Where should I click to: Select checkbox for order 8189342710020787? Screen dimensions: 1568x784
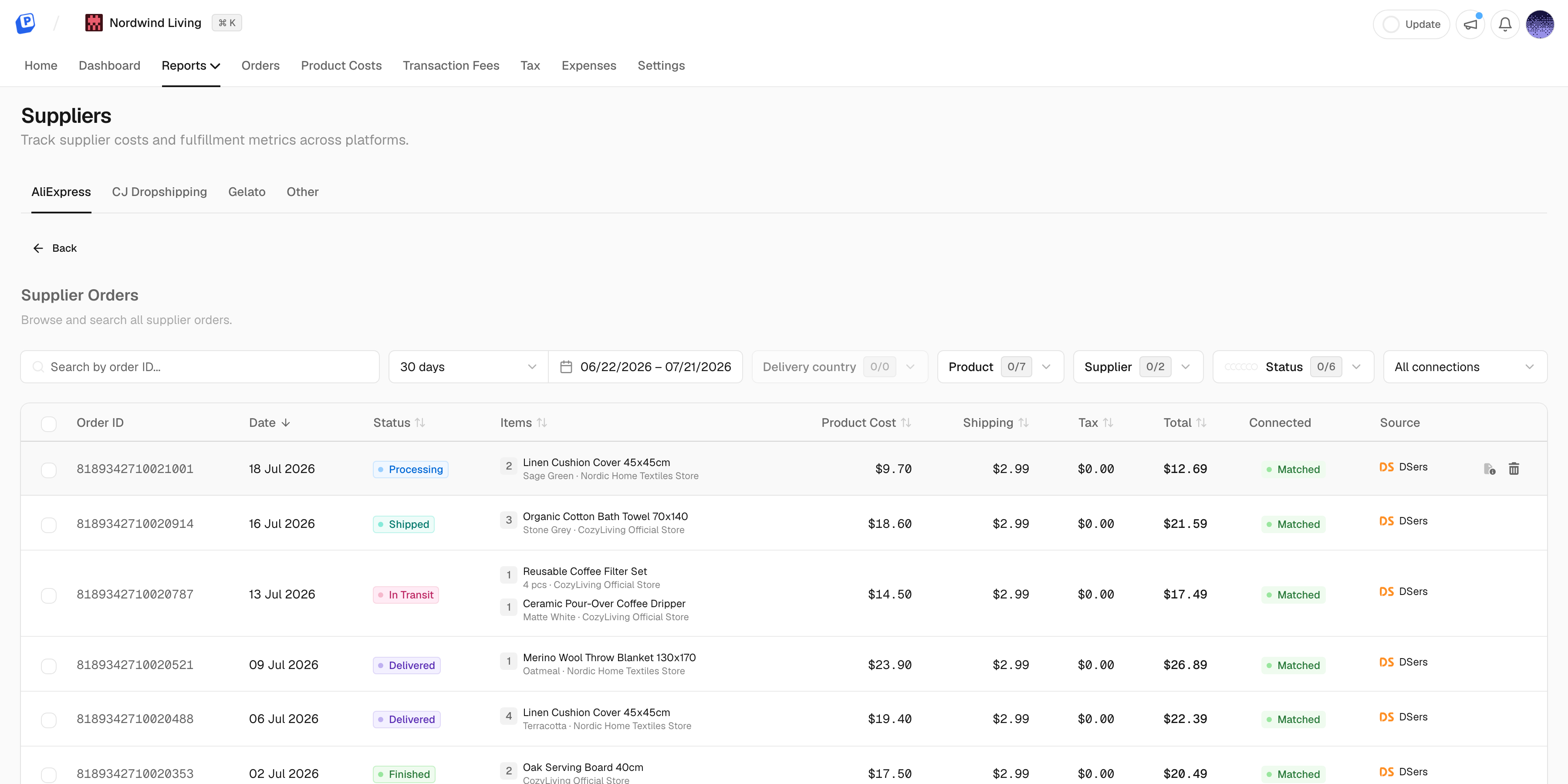click(49, 595)
